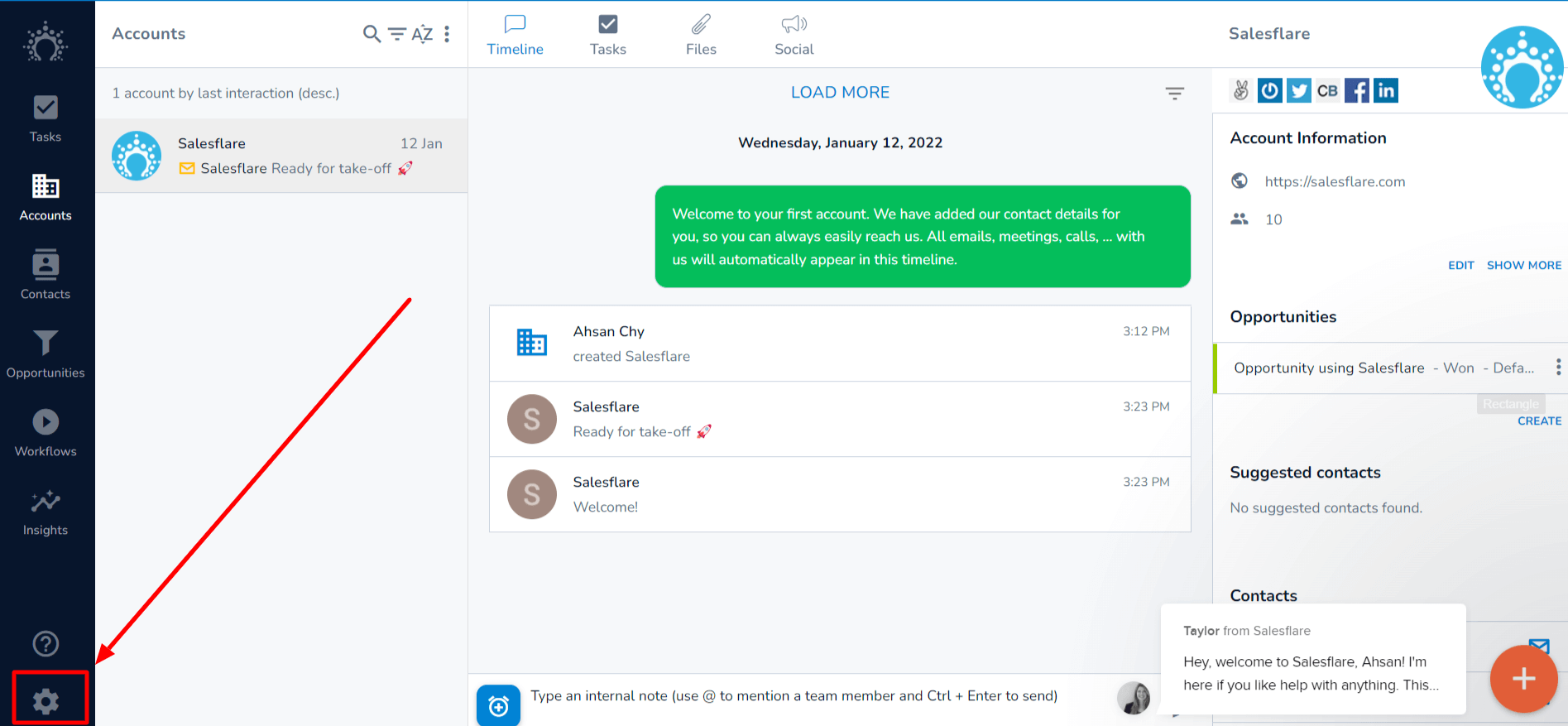Click the user avatar beside note field
This screenshot has height=726, width=1568.
[1134, 698]
